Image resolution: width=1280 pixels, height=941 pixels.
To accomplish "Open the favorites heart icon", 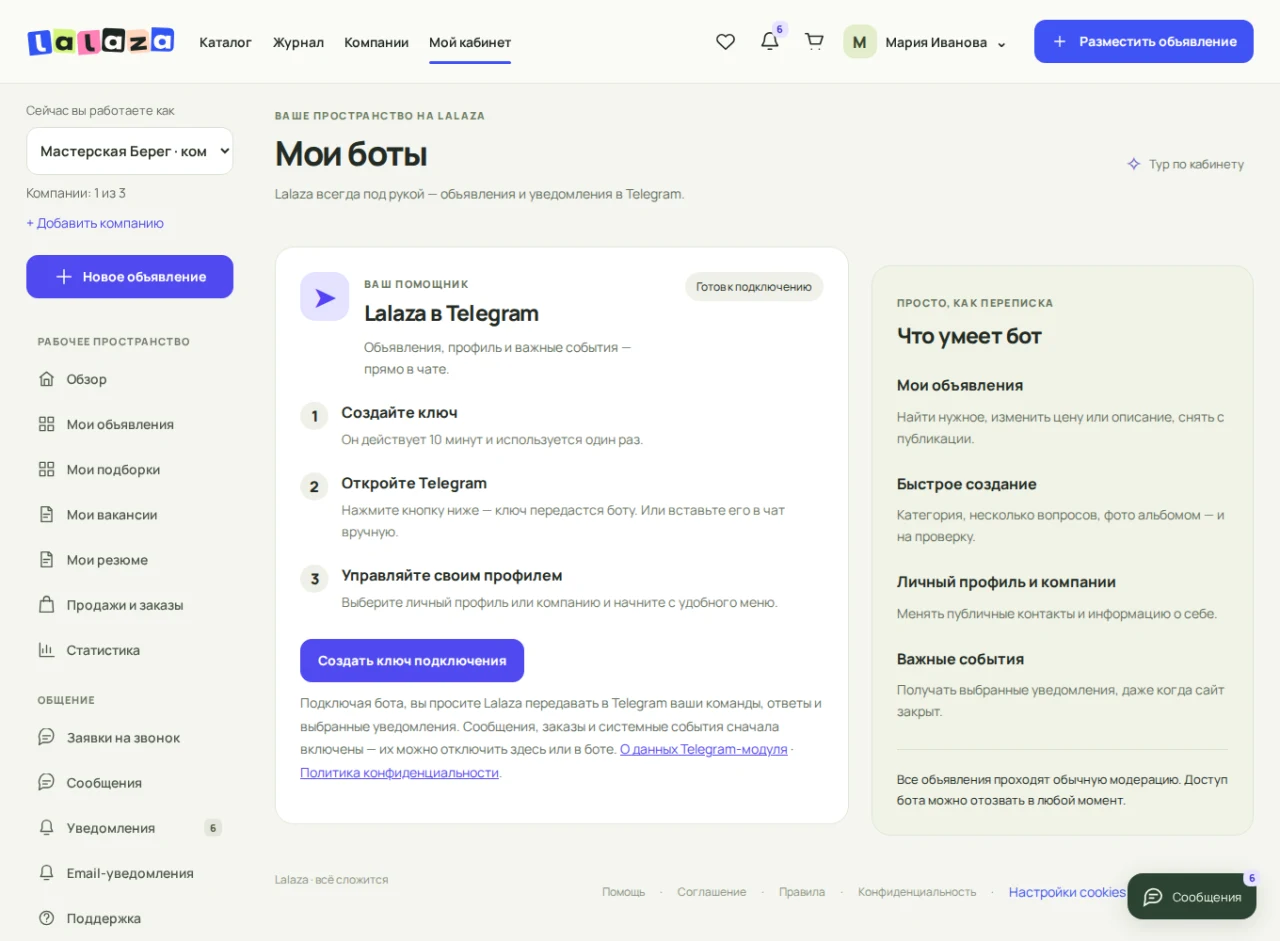I will (x=726, y=42).
